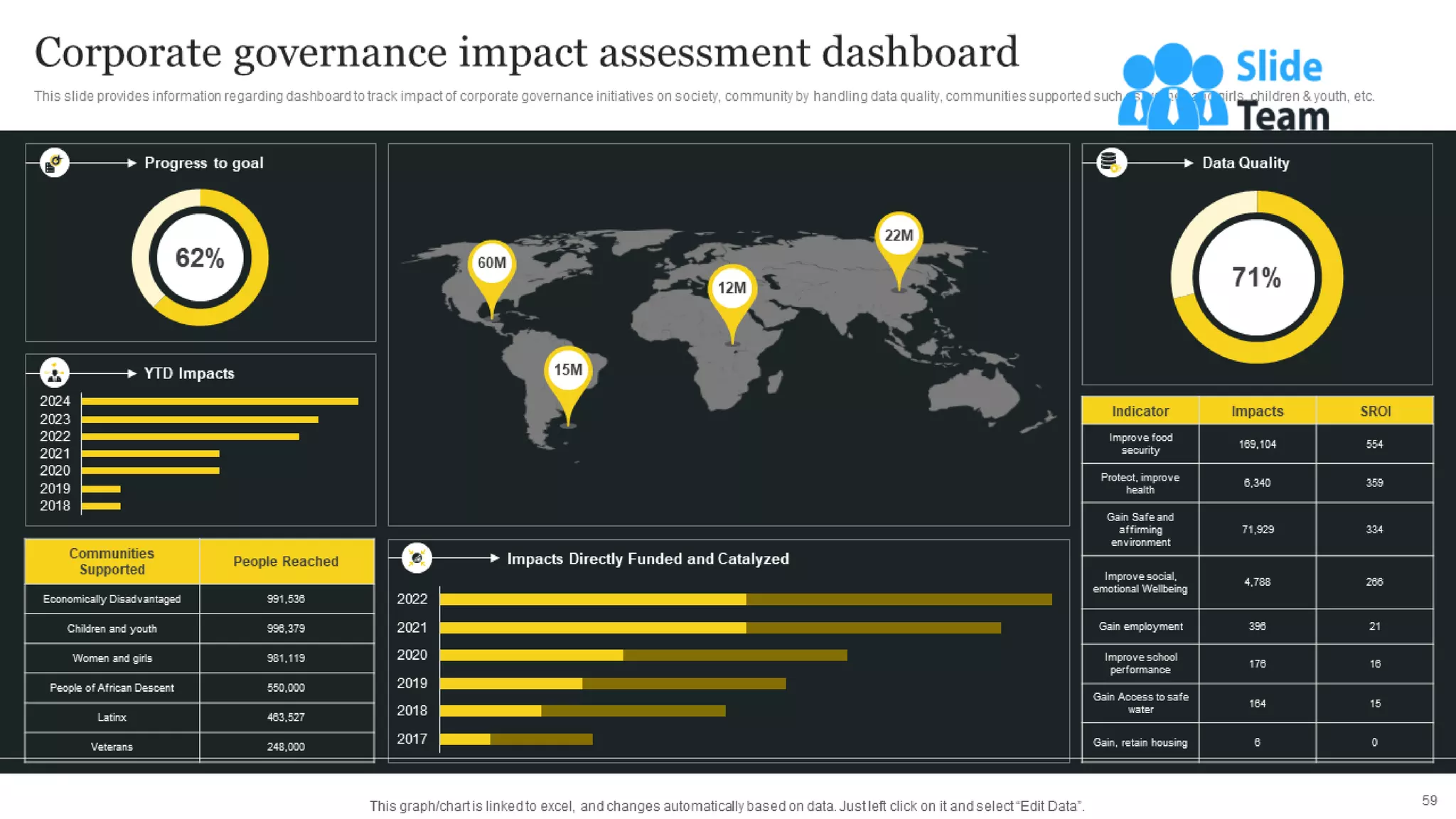
Task: Click the Communities Supported column header
Action: (112, 561)
